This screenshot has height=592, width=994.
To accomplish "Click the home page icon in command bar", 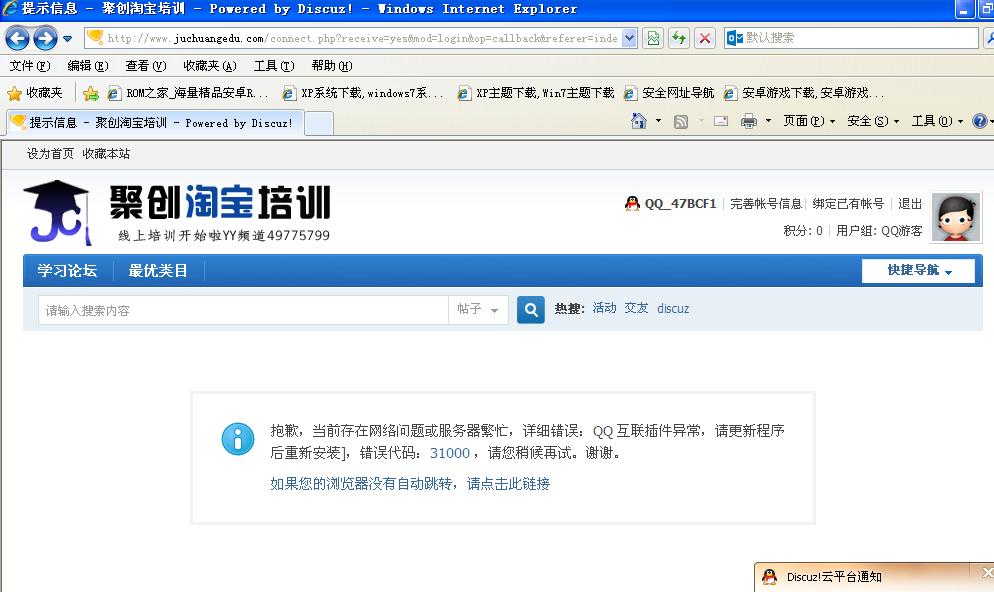I will [639, 121].
